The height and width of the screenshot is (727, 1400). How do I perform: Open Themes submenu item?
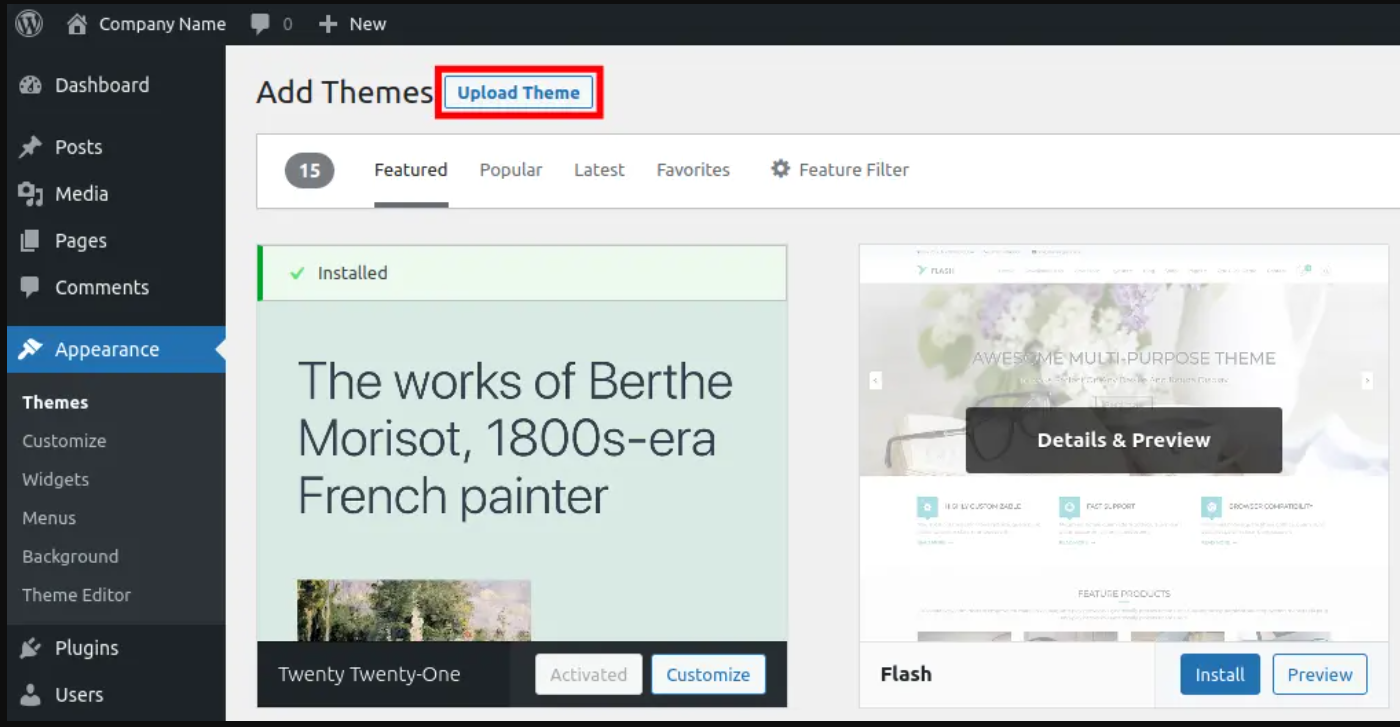pos(55,402)
